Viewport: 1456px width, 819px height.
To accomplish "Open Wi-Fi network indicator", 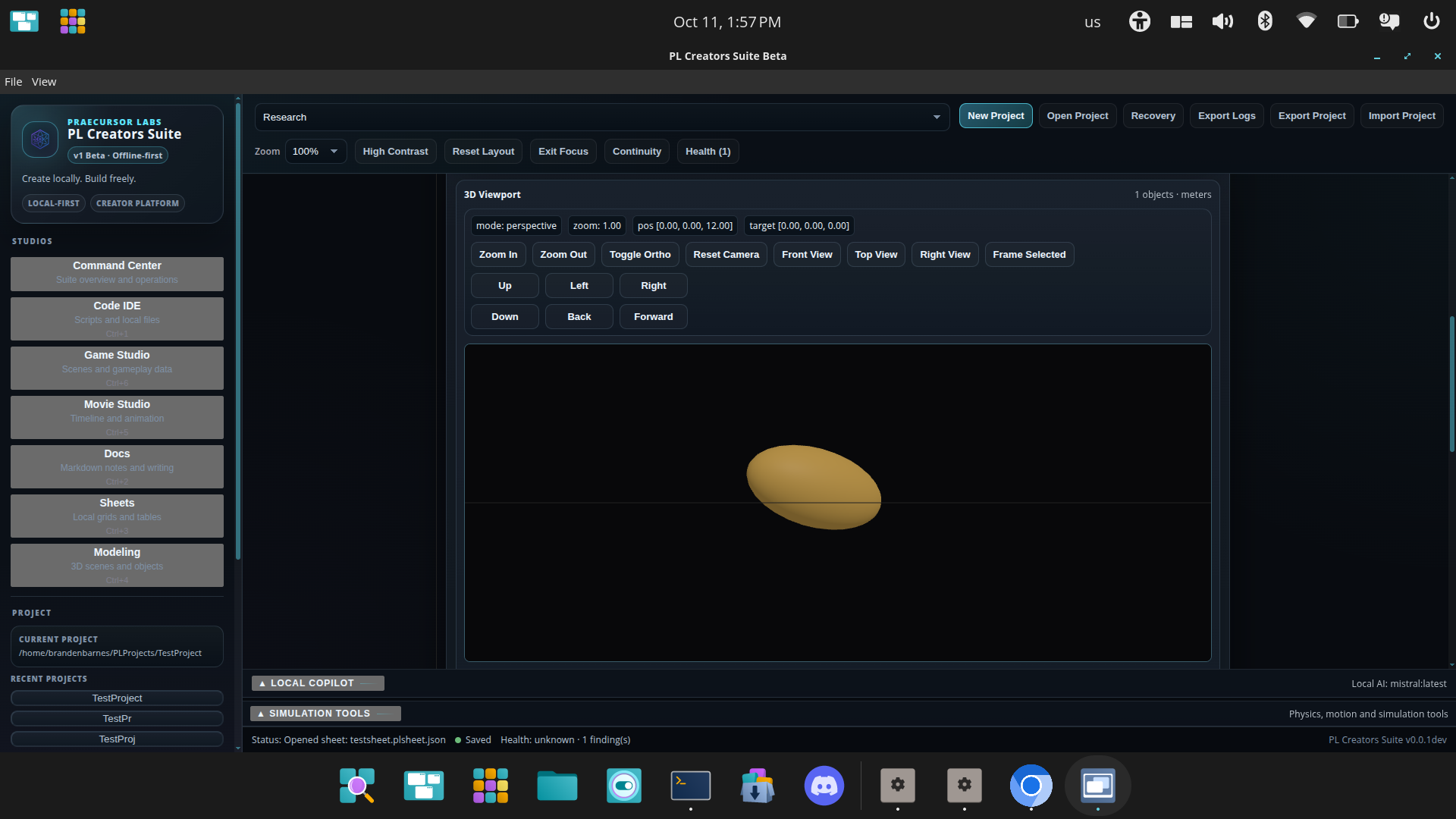I will tap(1306, 21).
